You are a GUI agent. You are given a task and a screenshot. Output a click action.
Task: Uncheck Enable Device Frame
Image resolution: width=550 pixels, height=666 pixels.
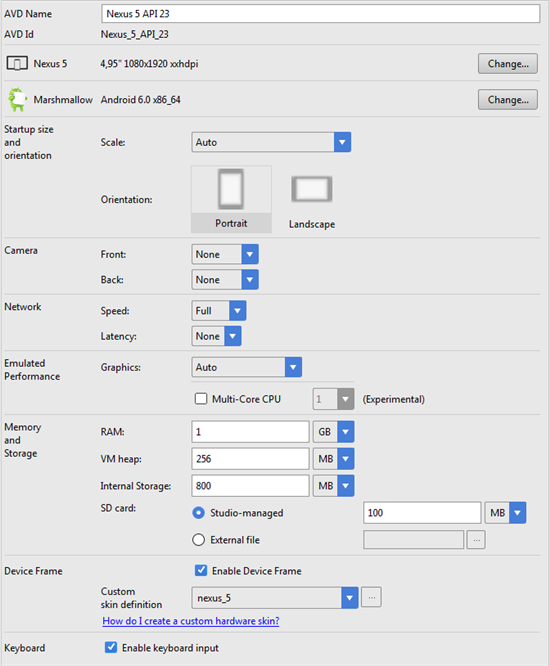(x=201, y=570)
